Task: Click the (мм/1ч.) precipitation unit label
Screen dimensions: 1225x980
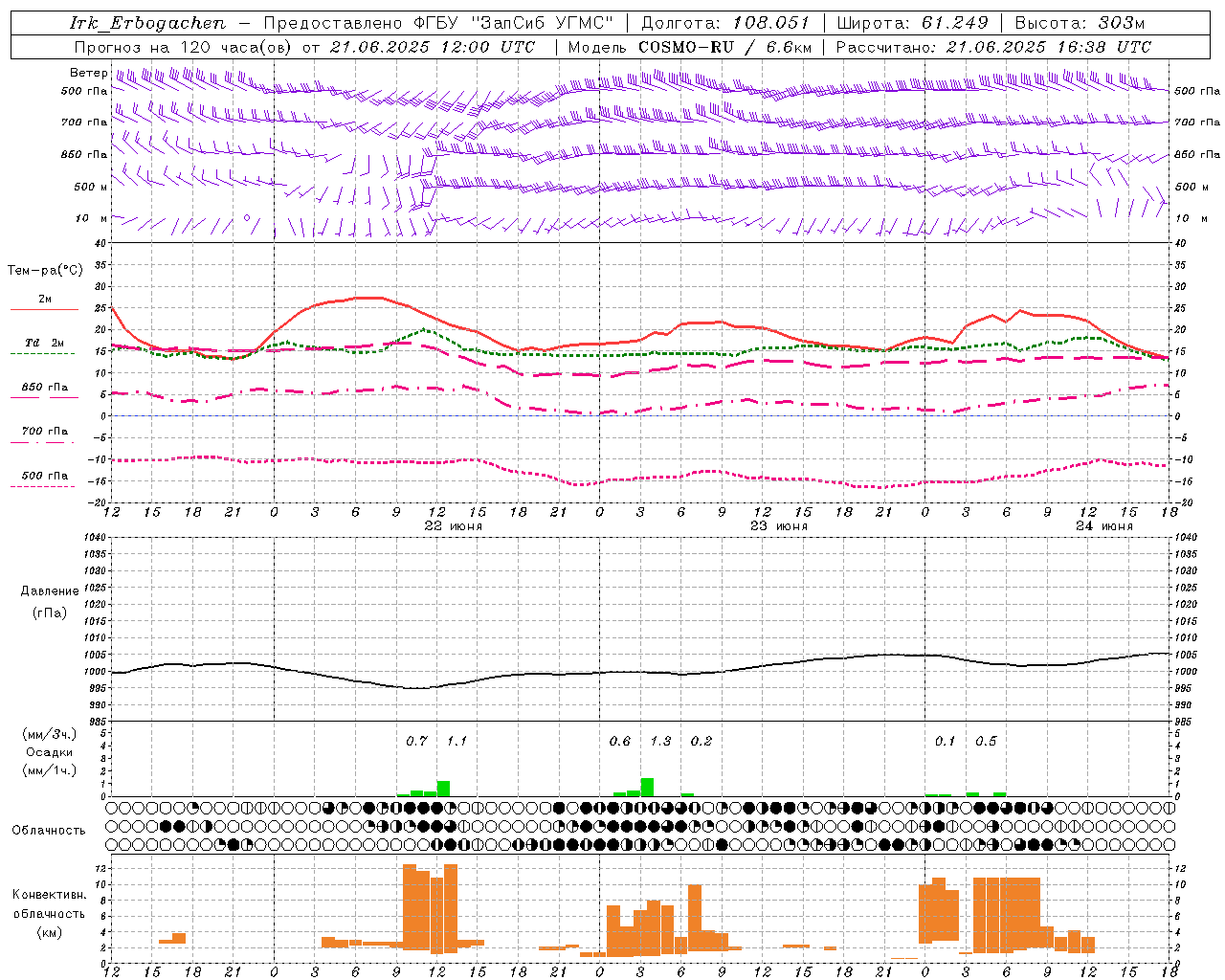Action: [50, 770]
